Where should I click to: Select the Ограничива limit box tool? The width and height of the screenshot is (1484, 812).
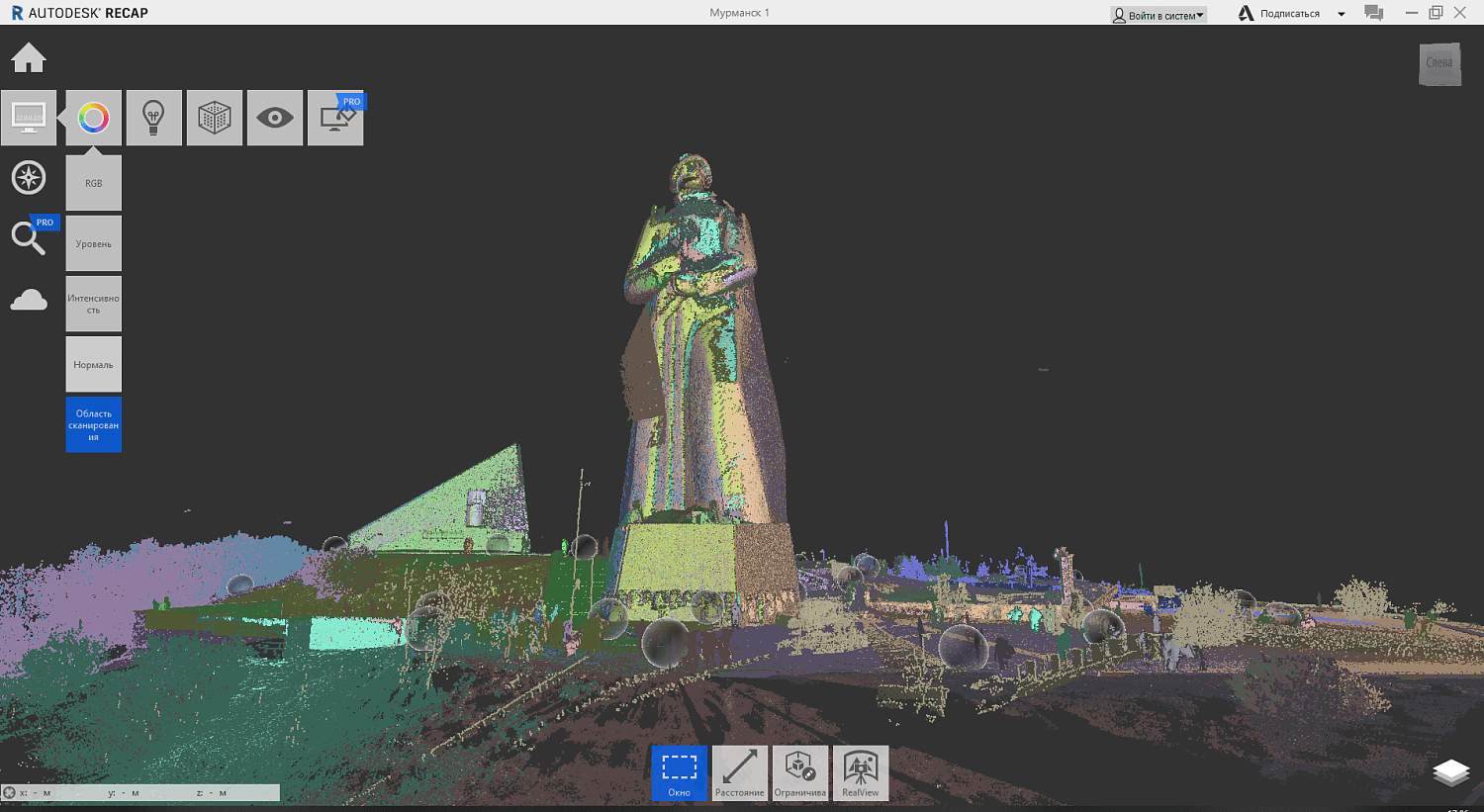point(800,772)
